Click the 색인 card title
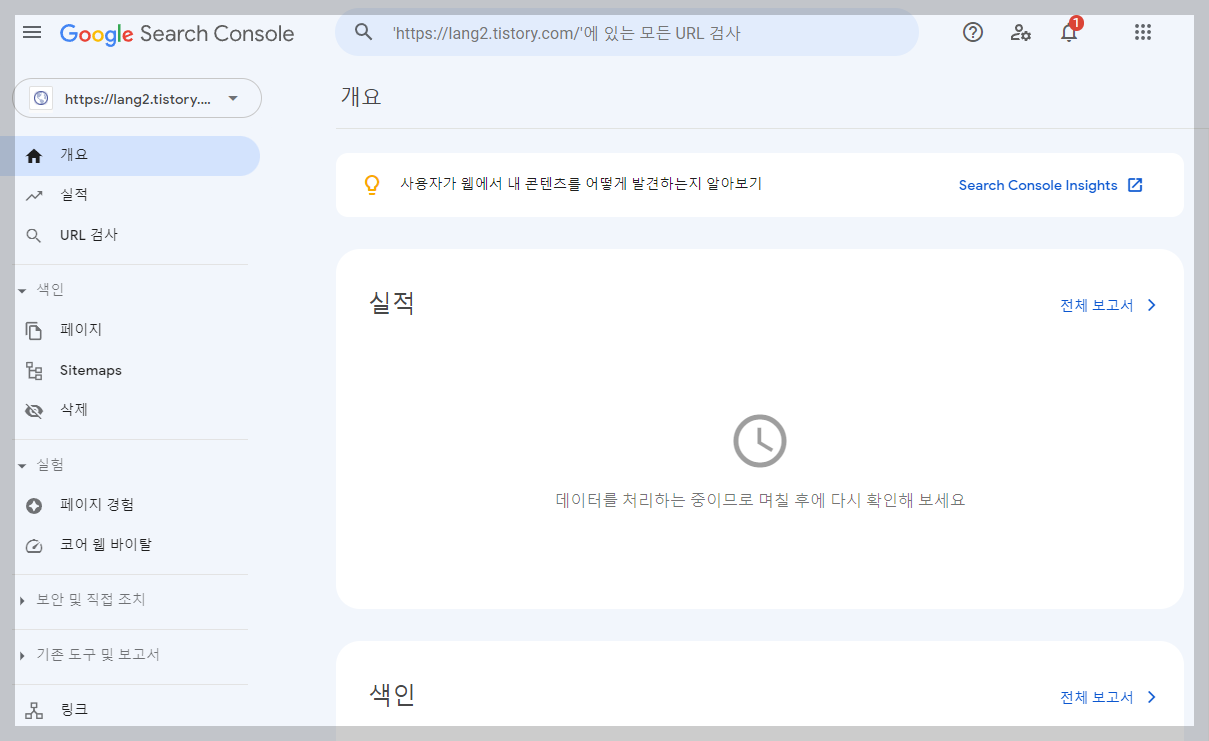The image size is (1209, 741). coord(392,694)
